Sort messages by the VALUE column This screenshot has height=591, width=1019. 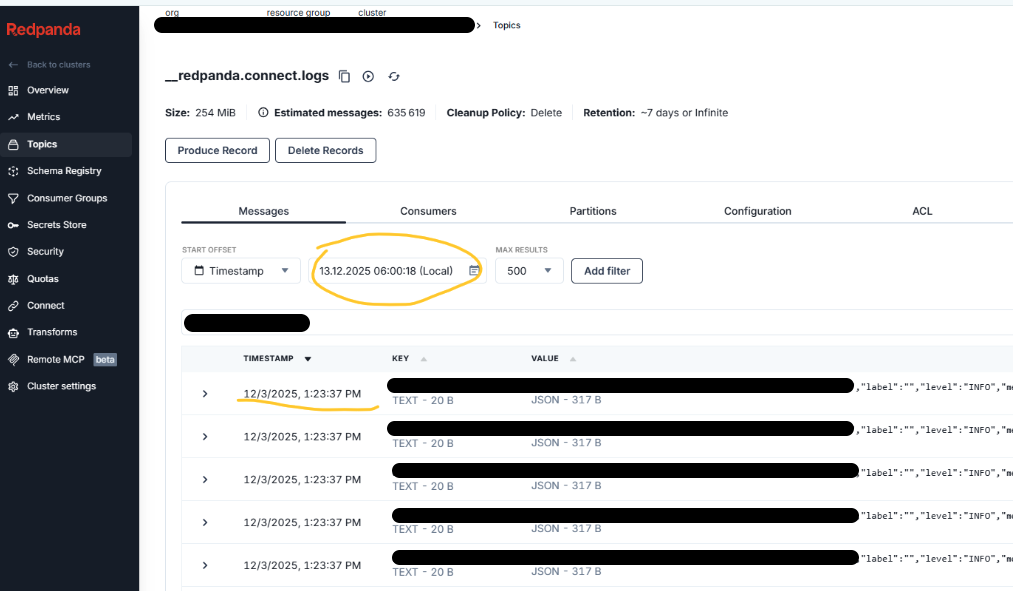(553, 358)
